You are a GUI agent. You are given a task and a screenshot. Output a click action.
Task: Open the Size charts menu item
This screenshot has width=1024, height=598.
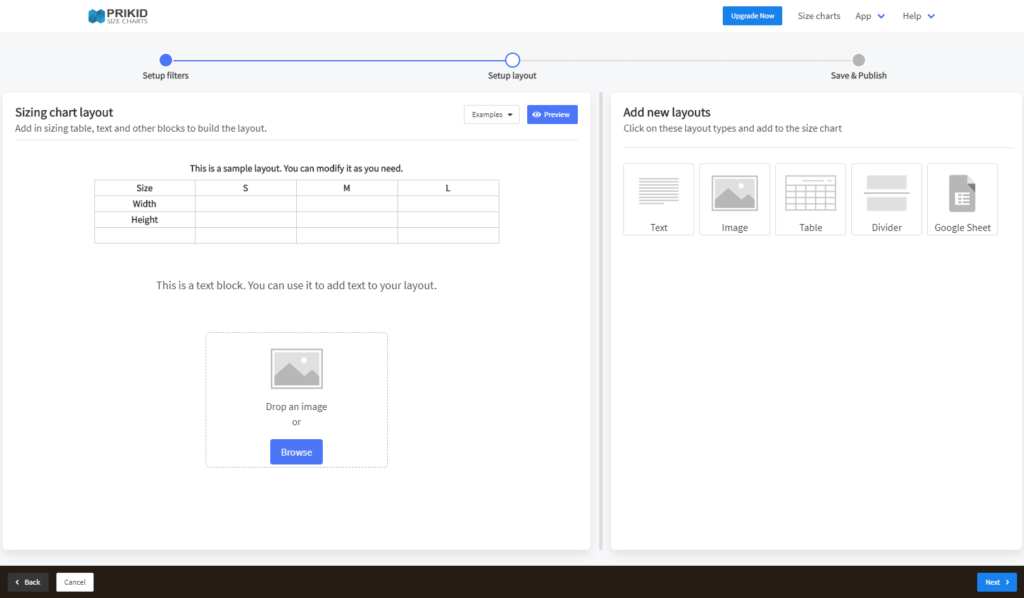click(x=818, y=15)
